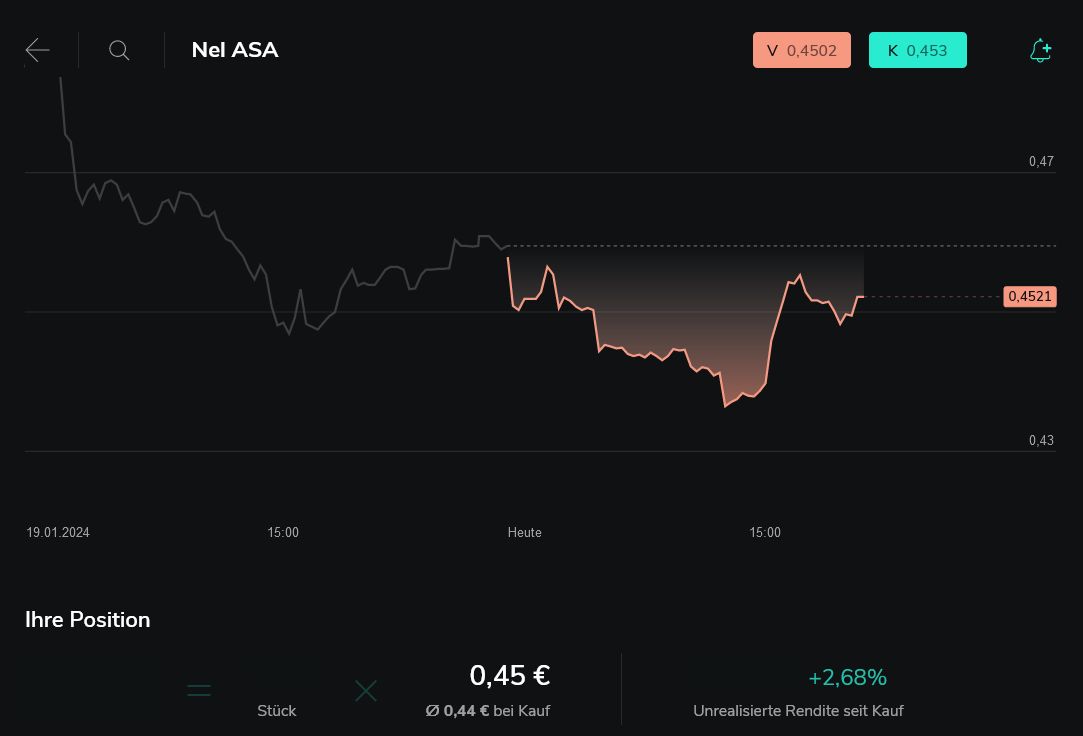This screenshot has width=1083, height=736.
Task: Click the 0,45 € position price
Action: (x=510, y=676)
